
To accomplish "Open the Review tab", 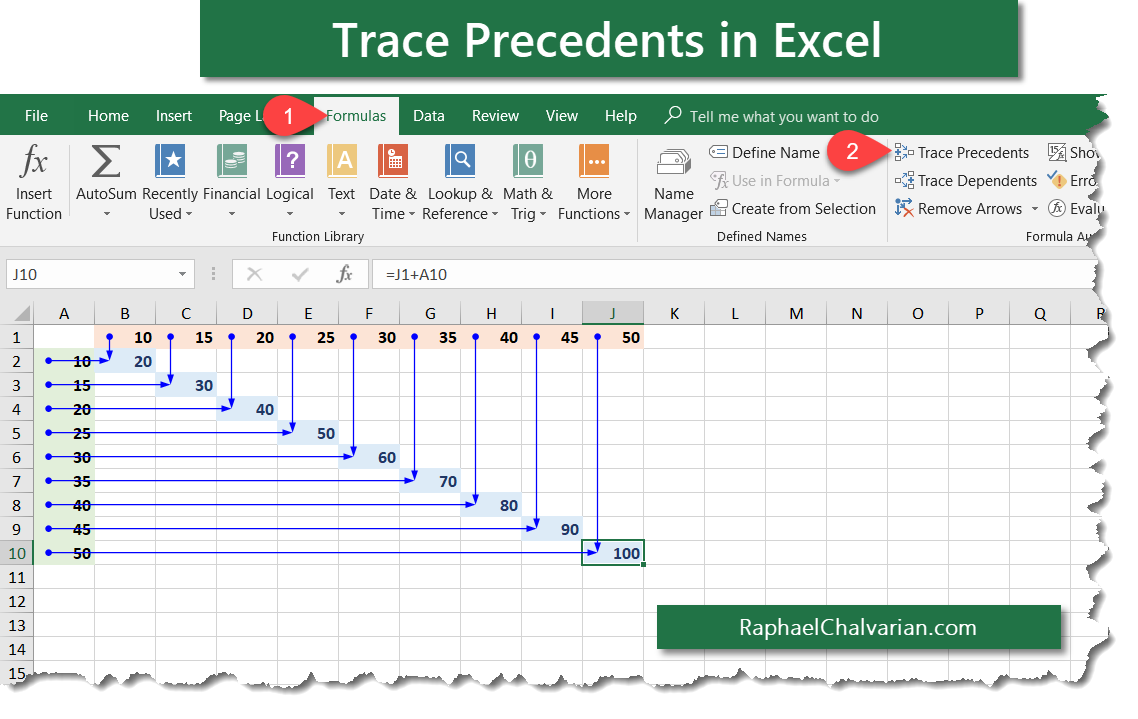I will [495, 116].
